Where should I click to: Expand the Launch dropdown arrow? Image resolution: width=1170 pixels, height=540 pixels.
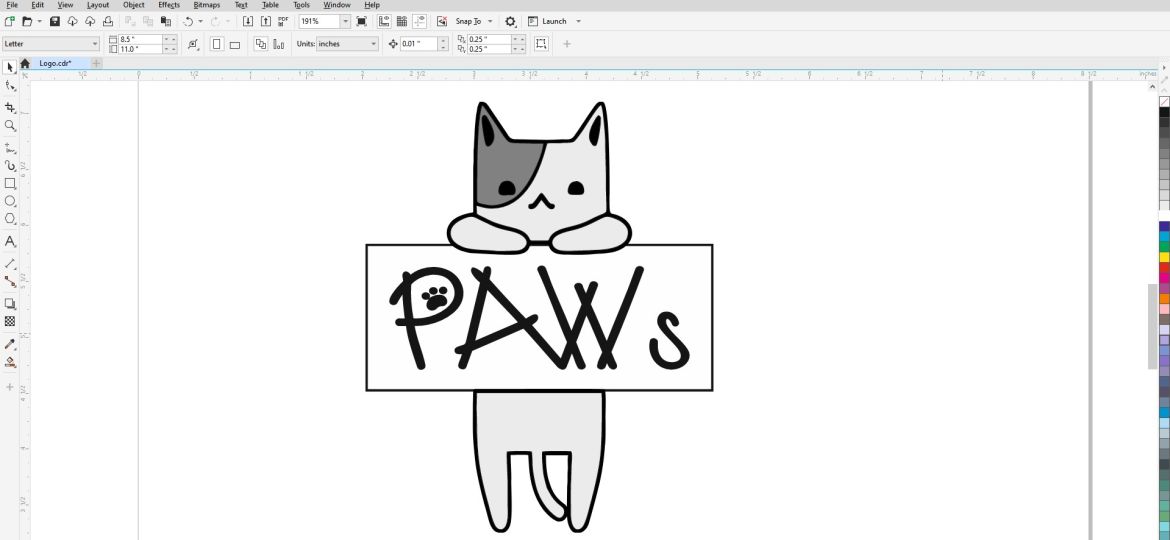(x=578, y=22)
